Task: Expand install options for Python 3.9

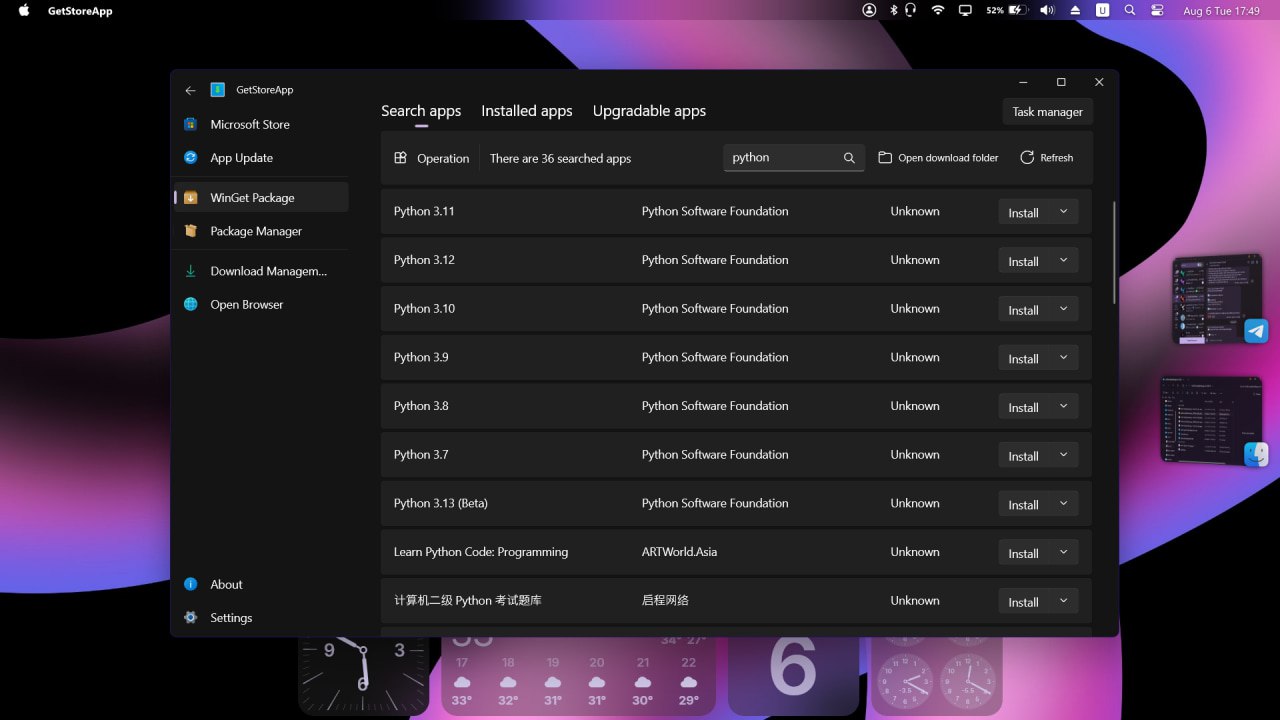Action: pos(1063,358)
